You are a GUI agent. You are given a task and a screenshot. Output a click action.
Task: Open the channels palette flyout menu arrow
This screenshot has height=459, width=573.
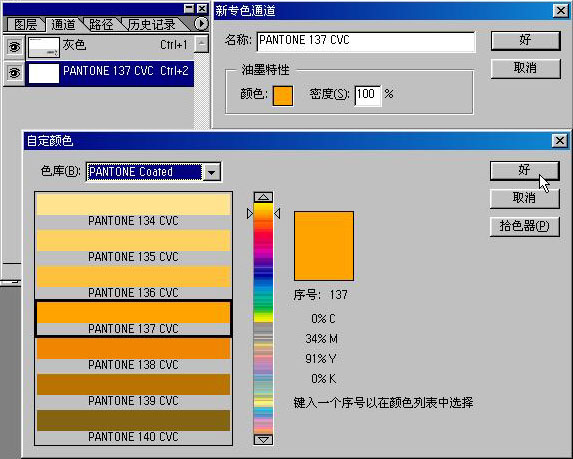tap(201, 24)
